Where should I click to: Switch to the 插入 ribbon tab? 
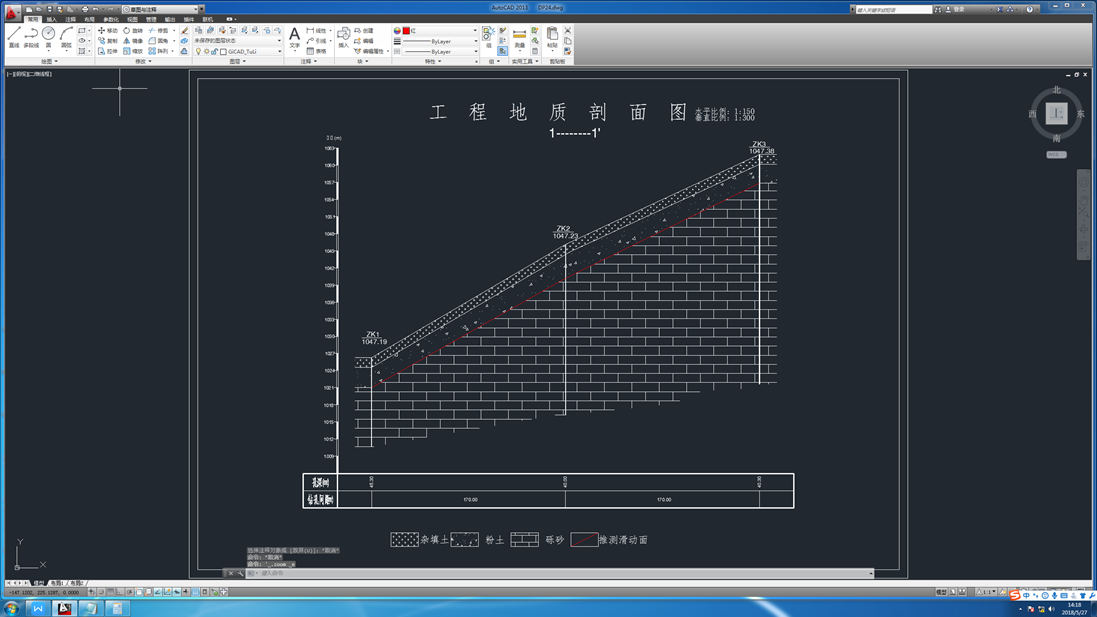coord(52,19)
